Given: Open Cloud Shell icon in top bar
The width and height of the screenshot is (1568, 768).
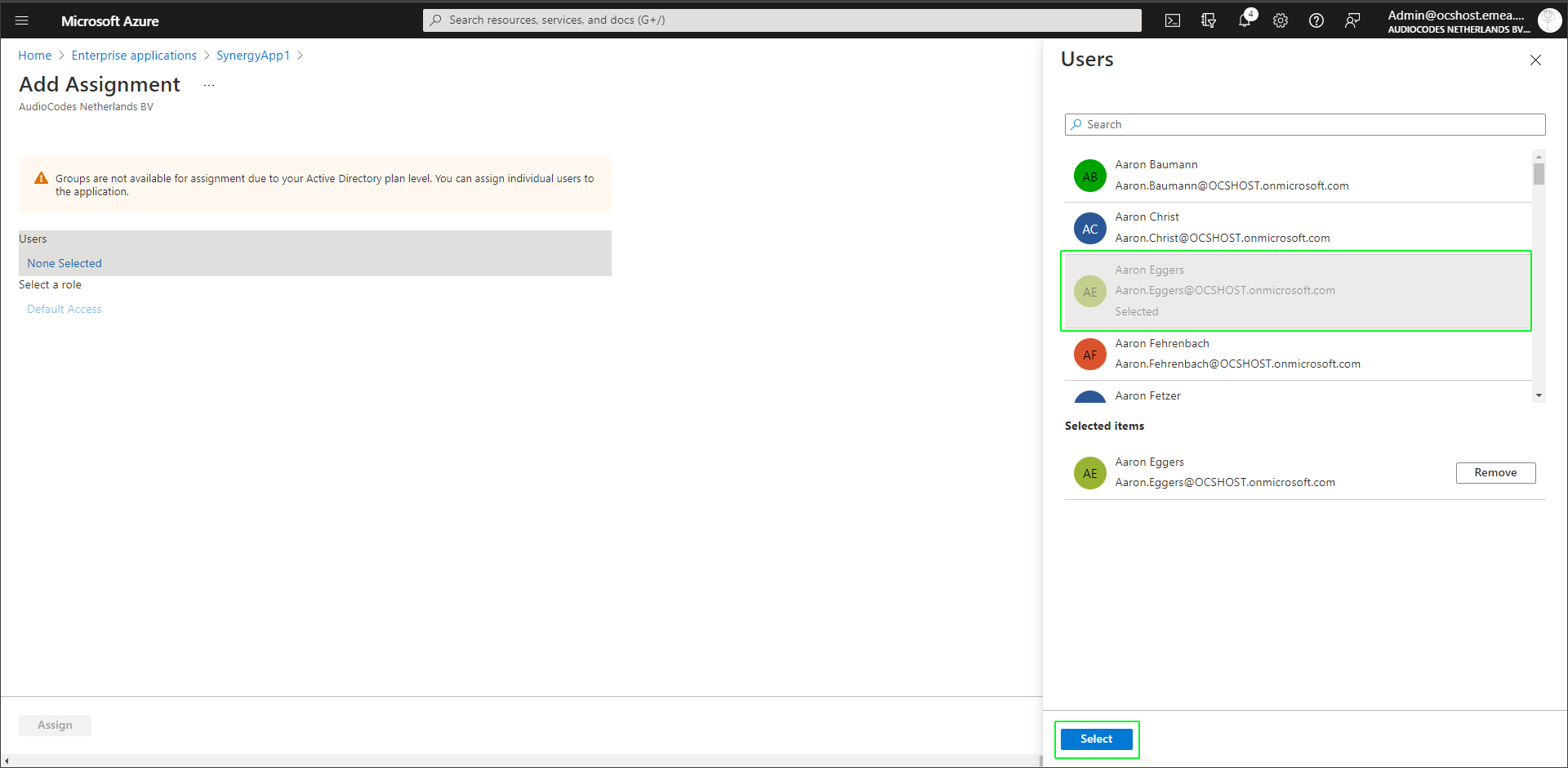Looking at the screenshot, I should pos(1173,20).
